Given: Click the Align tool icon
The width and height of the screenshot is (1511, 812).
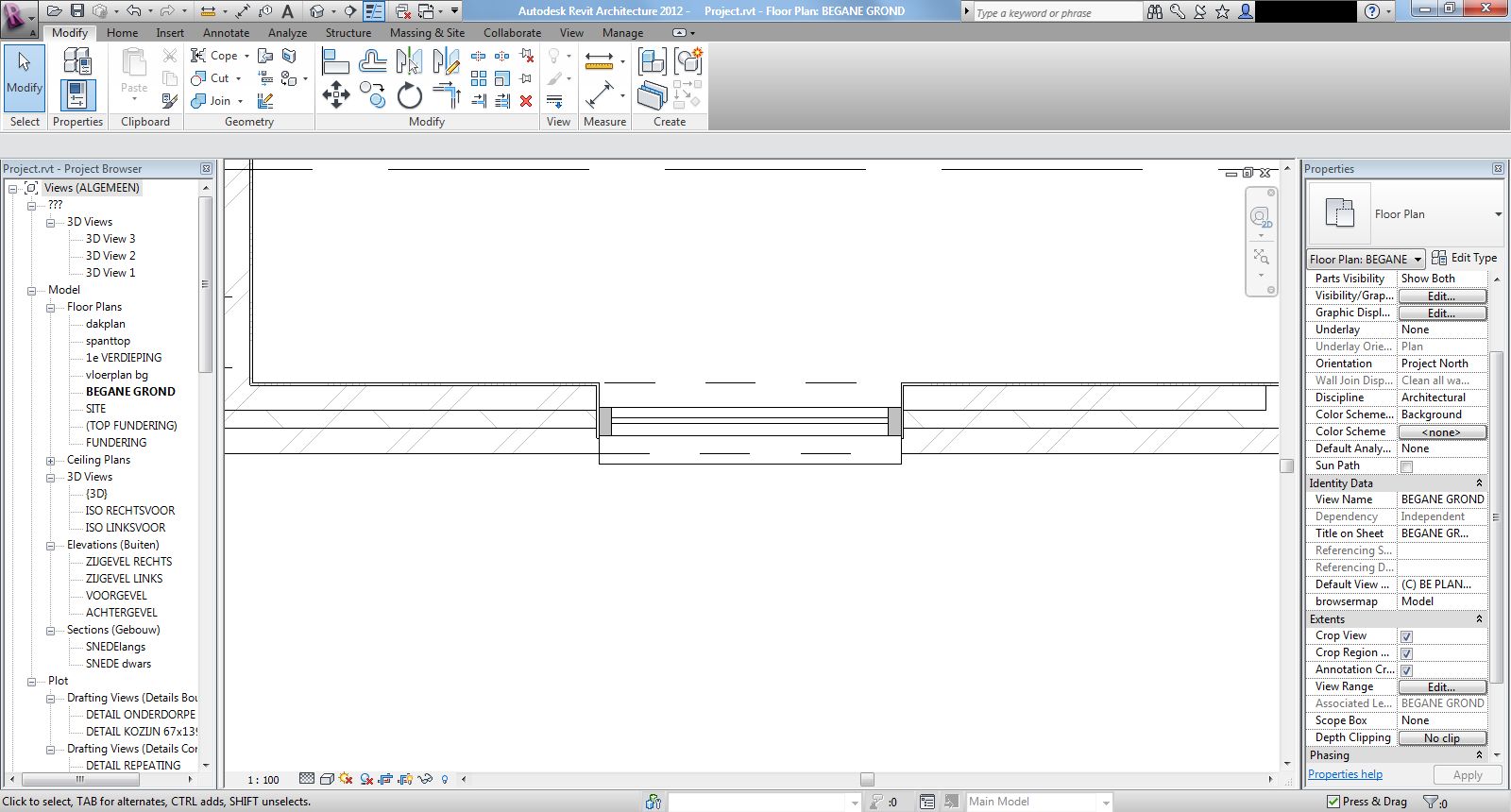Looking at the screenshot, I should click(x=335, y=62).
